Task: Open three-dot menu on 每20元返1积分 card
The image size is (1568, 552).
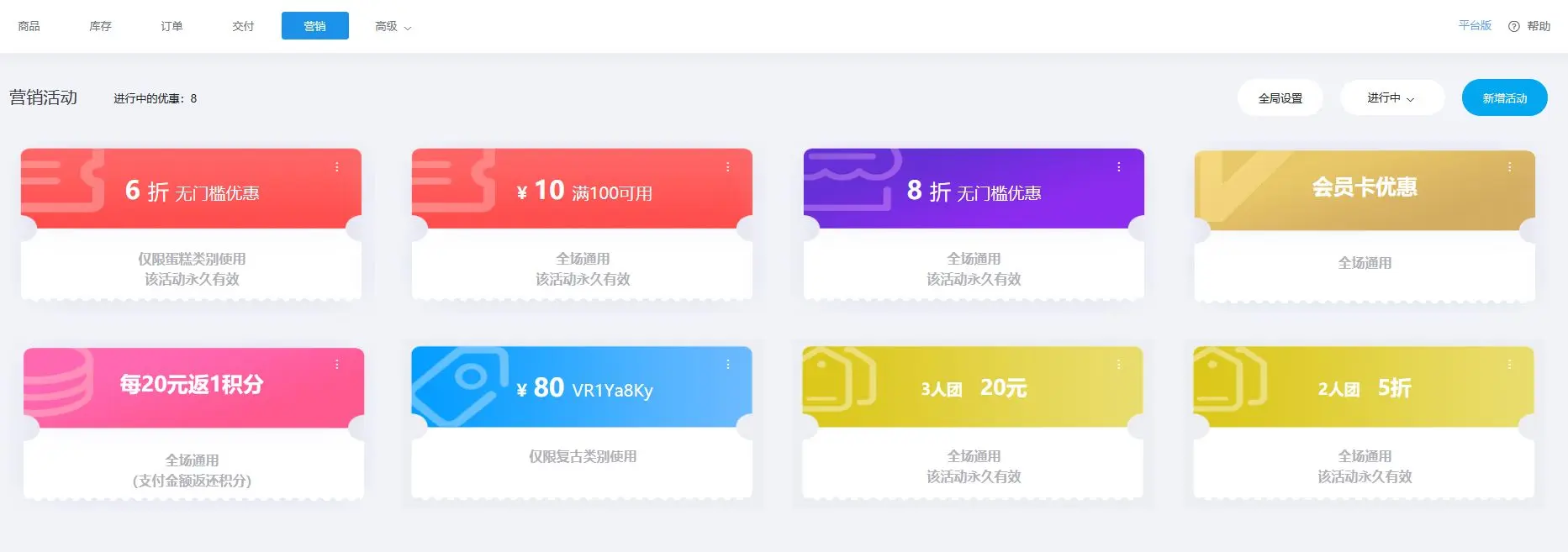Action: pos(337,365)
